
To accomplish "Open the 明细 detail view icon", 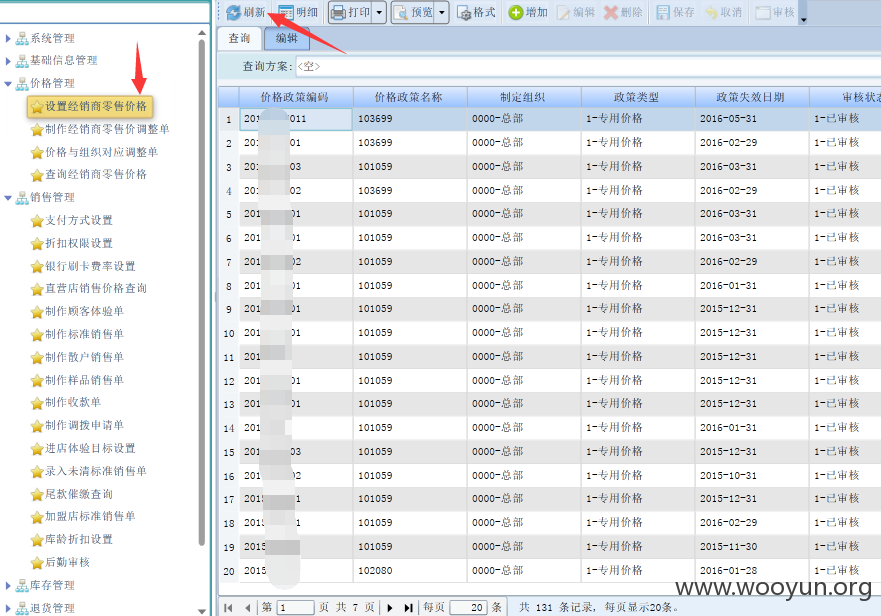I will click(x=285, y=12).
